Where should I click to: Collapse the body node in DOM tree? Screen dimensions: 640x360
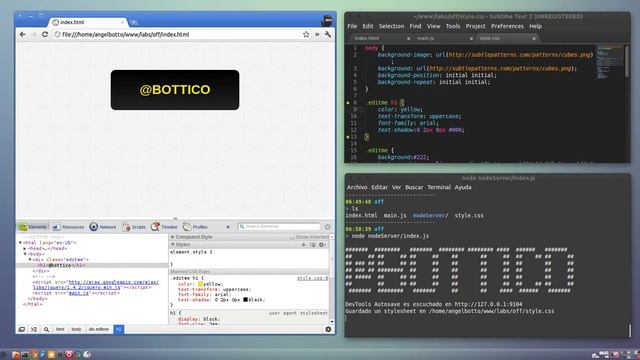tap(25, 254)
